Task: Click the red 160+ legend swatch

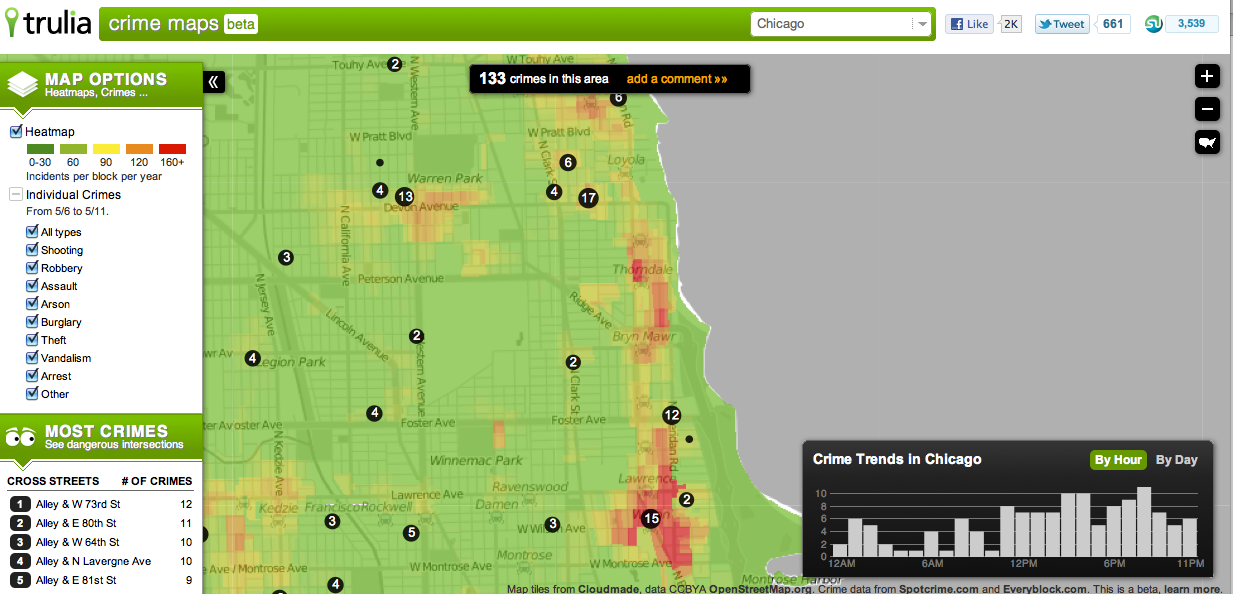Action: 172,148
